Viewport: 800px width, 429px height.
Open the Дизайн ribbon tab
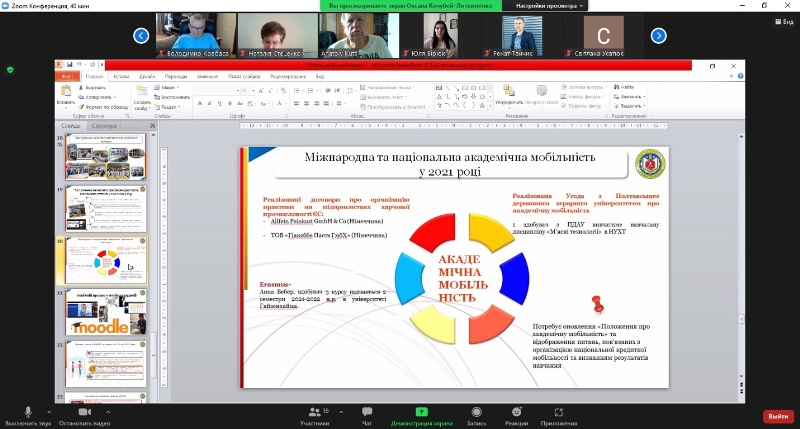(147, 76)
